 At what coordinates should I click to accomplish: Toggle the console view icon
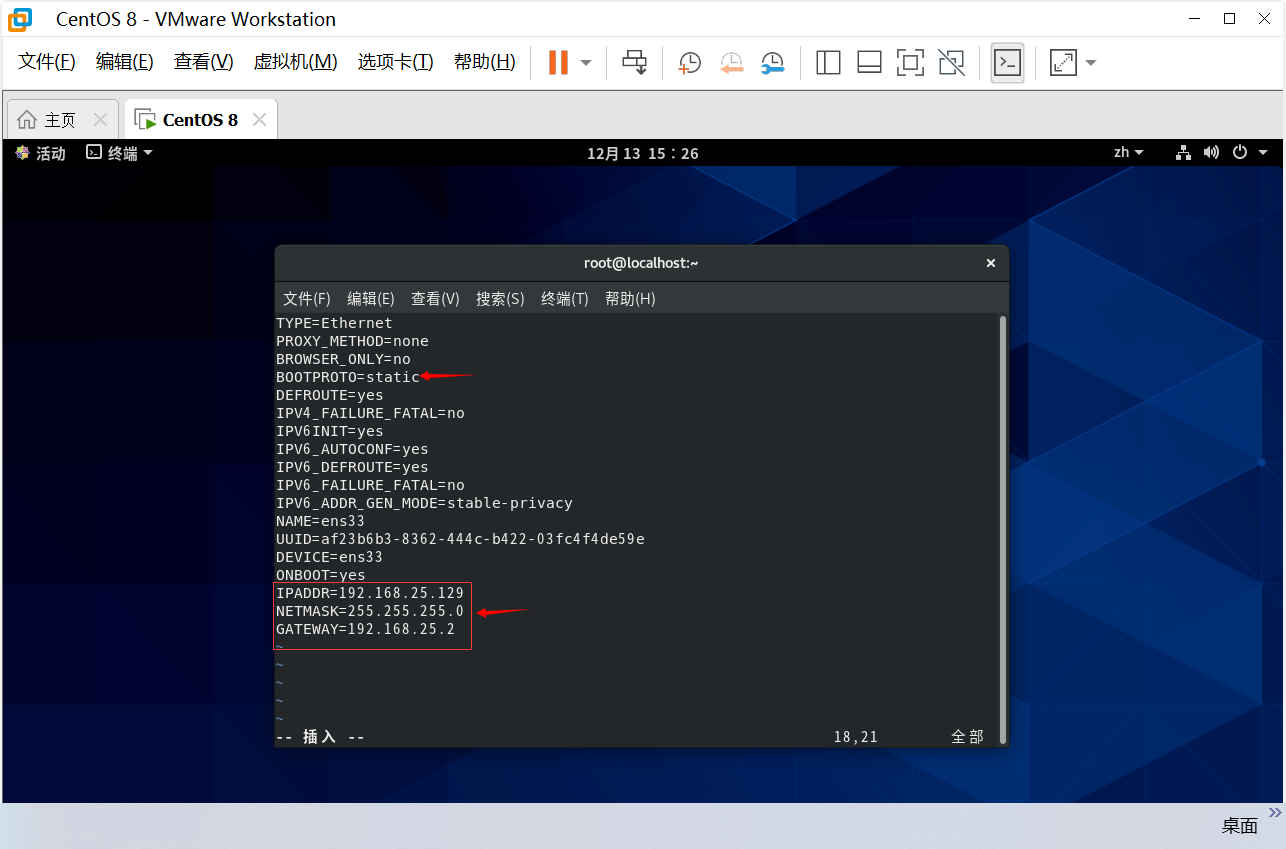[1007, 63]
